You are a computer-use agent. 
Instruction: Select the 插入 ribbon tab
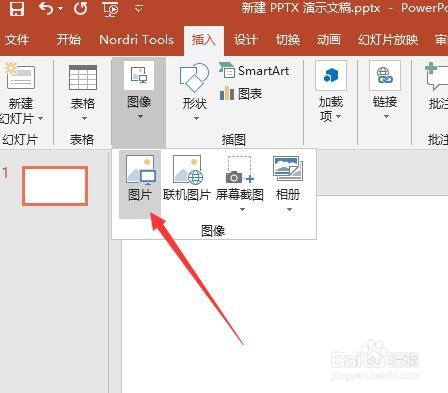(x=204, y=40)
